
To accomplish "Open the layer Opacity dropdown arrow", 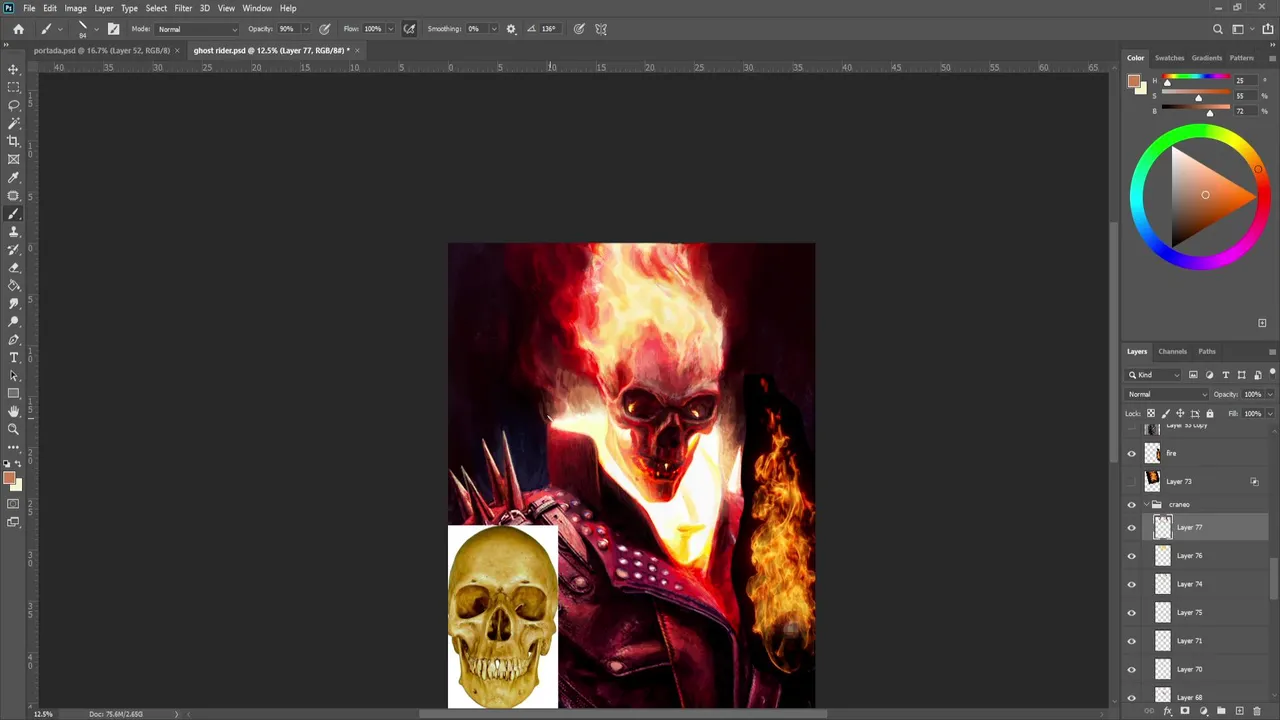I will (x=1270, y=394).
